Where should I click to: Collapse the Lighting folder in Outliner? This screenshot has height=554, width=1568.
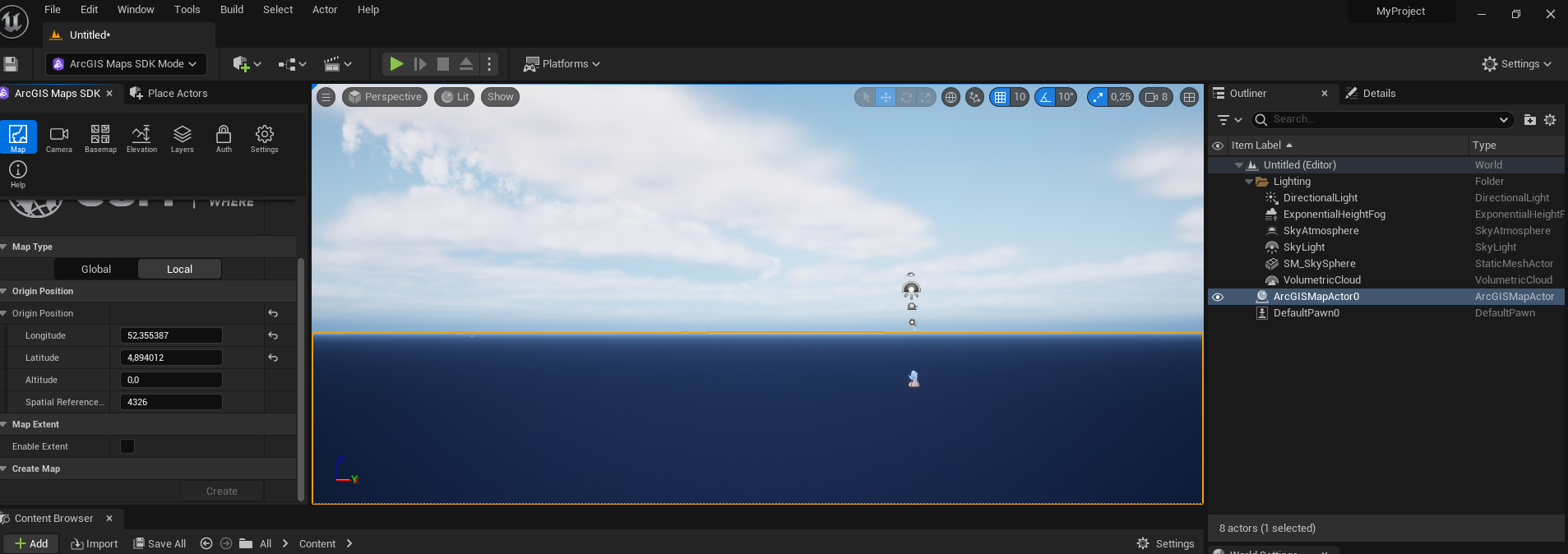pos(1249,182)
